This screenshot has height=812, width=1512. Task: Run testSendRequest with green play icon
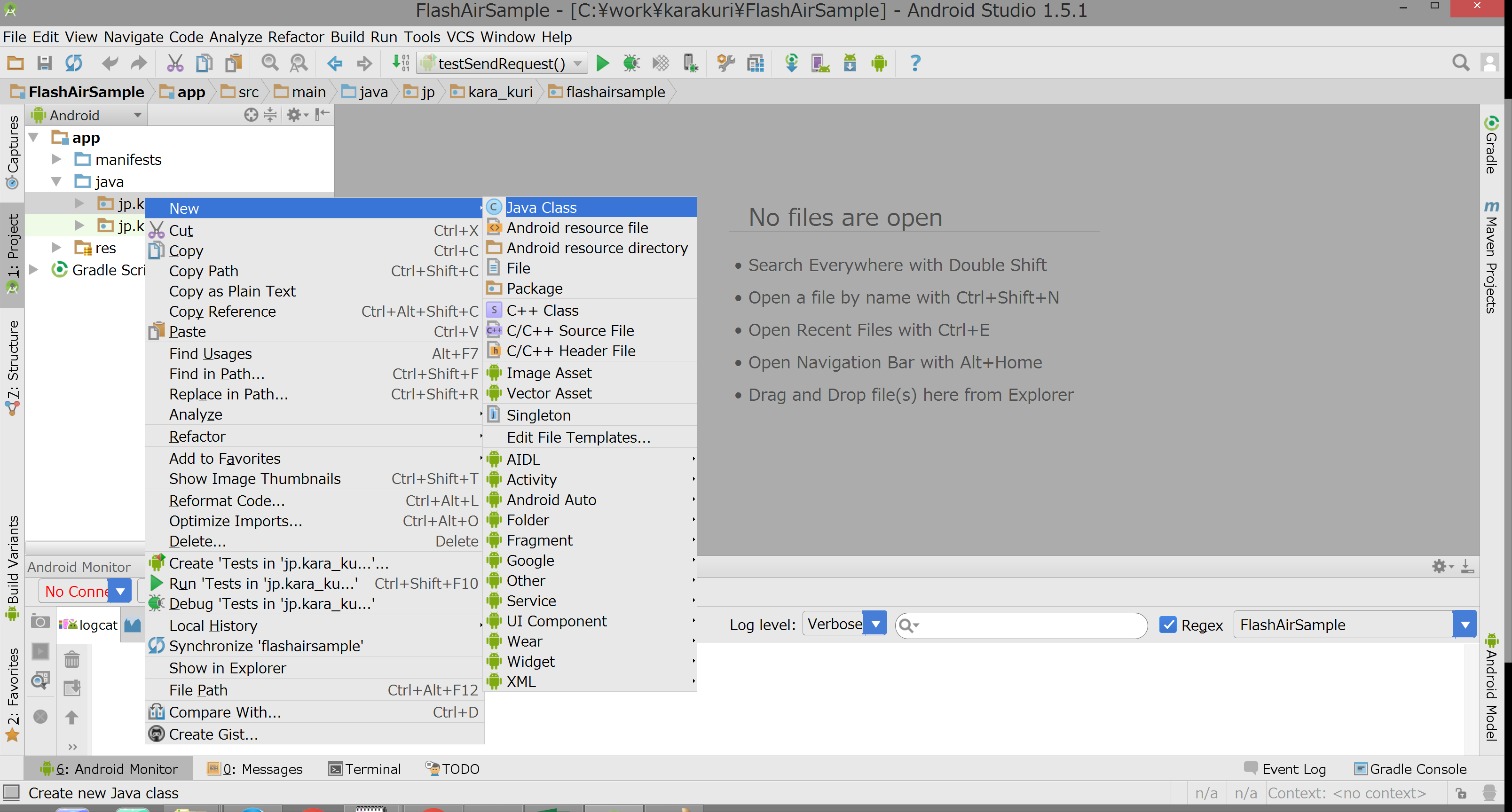(602, 63)
